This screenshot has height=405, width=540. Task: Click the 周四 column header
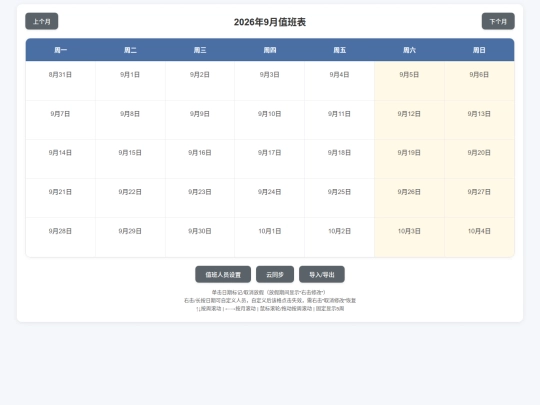coord(270,50)
